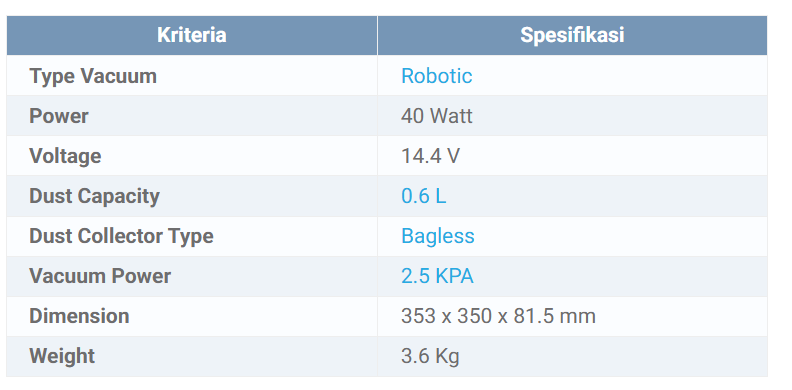The height and width of the screenshot is (390, 792).
Task: Select the Spesifikasi column header
Action: pyautogui.click(x=572, y=35)
